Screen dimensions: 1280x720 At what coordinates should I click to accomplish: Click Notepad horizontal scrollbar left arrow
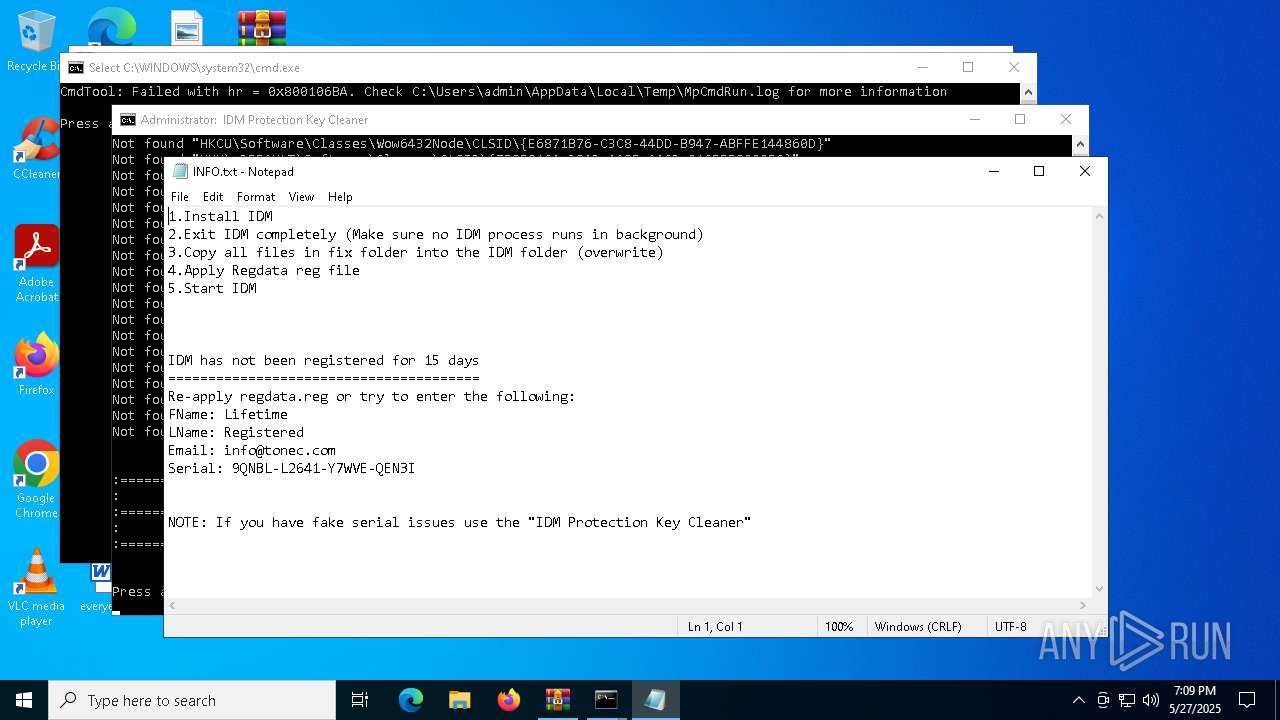click(x=172, y=606)
